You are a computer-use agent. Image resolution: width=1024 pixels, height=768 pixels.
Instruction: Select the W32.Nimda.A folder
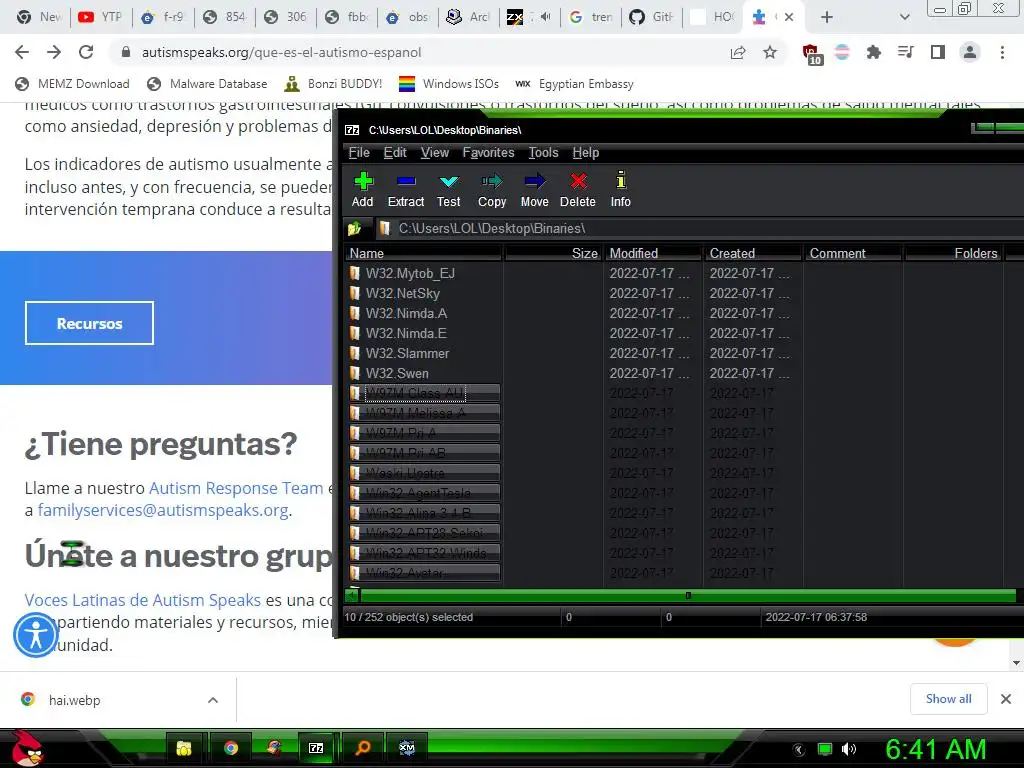[x=406, y=313]
